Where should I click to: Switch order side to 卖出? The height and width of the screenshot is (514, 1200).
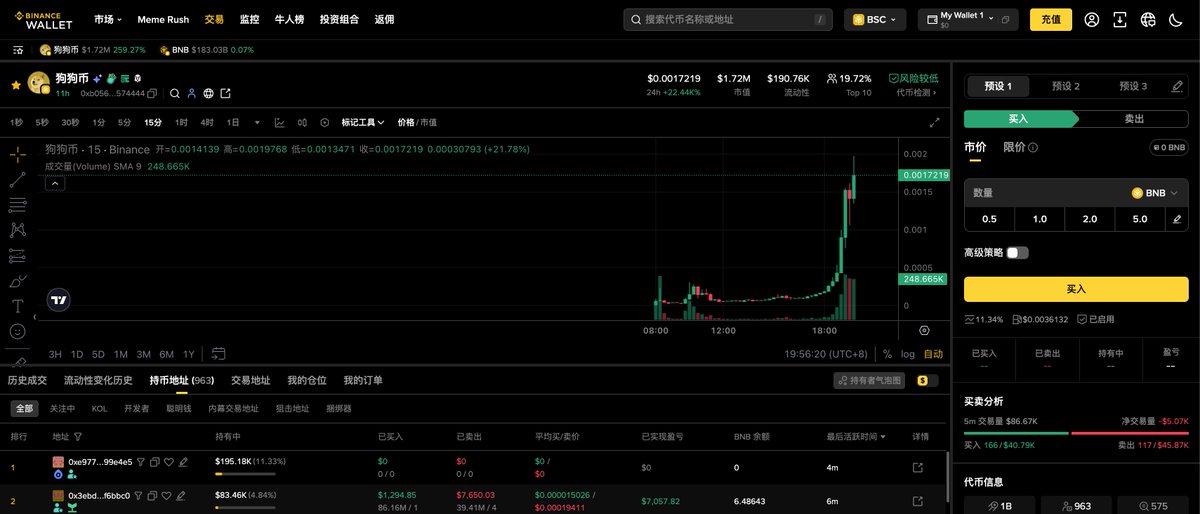[x=1134, y=119]
